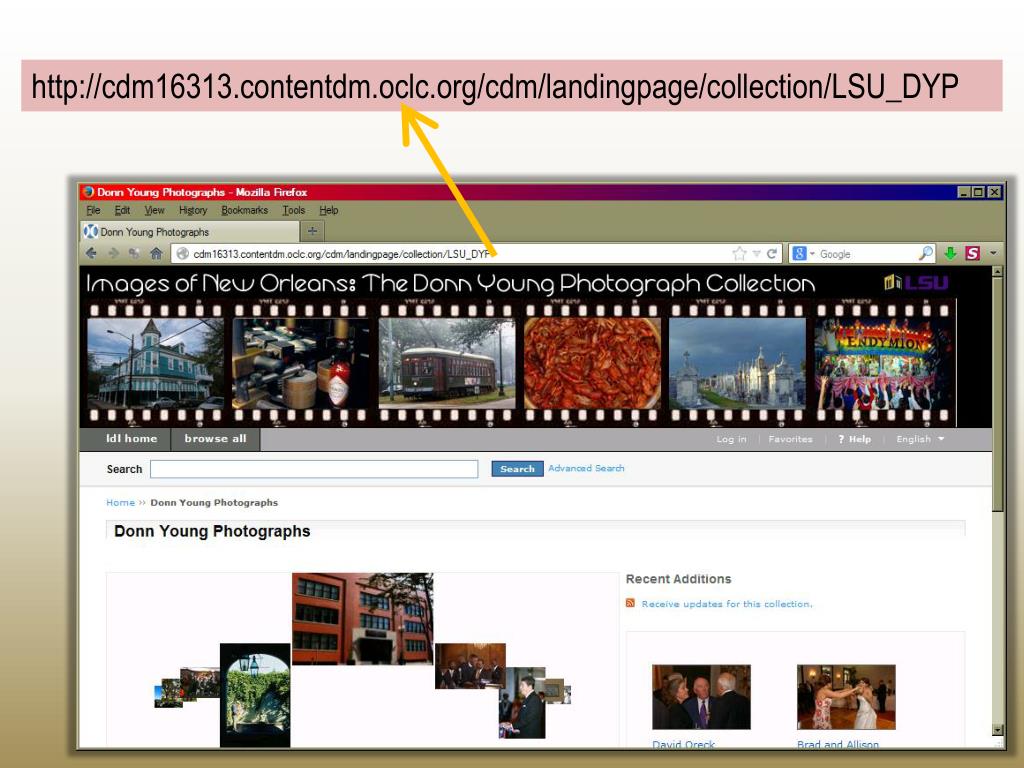This screenshot has height=768, width=1024.
Task: Open the English language dropdown
Action: (920, 439)
